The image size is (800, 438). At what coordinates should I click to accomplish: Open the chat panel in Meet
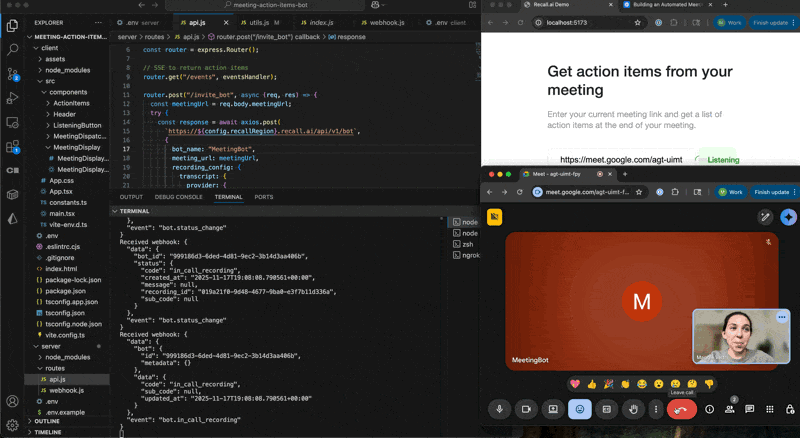point(749,409)
